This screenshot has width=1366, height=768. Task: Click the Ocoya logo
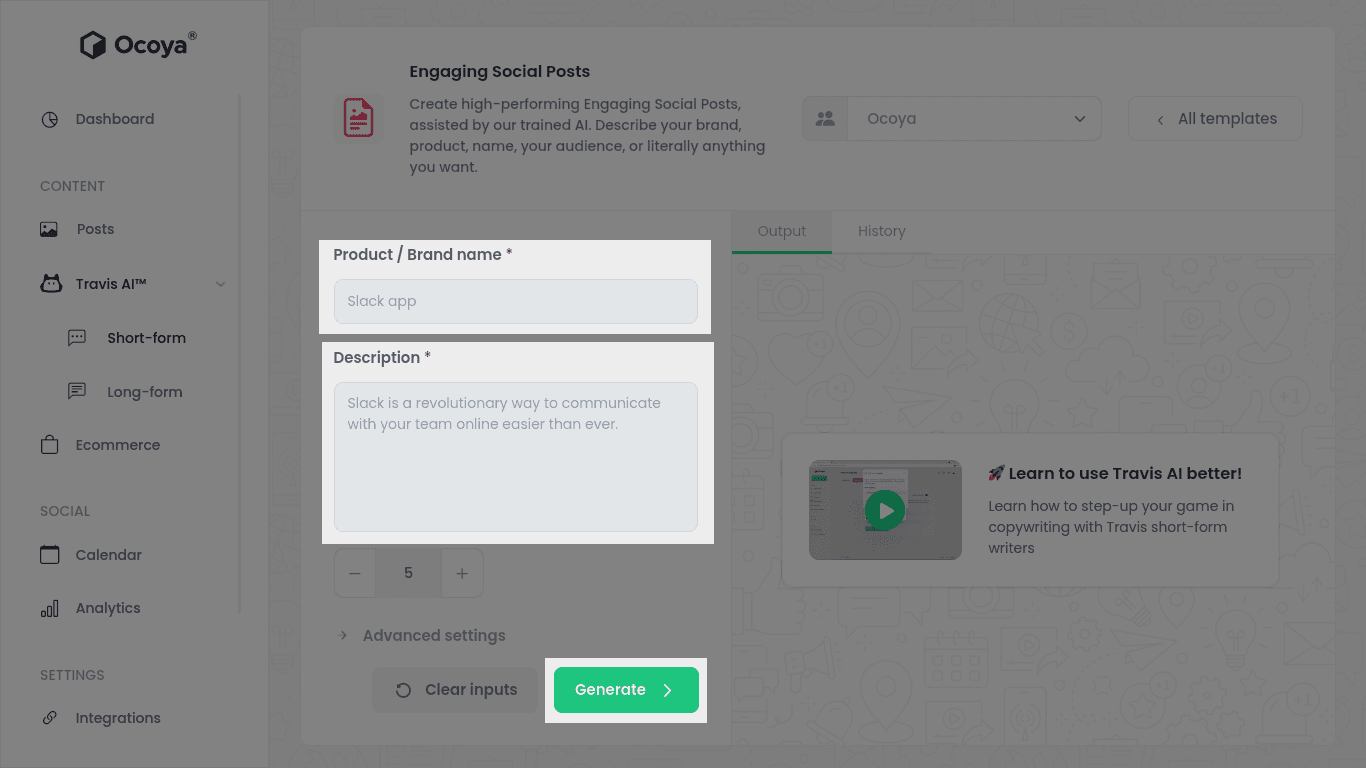(x=138, y=45)
